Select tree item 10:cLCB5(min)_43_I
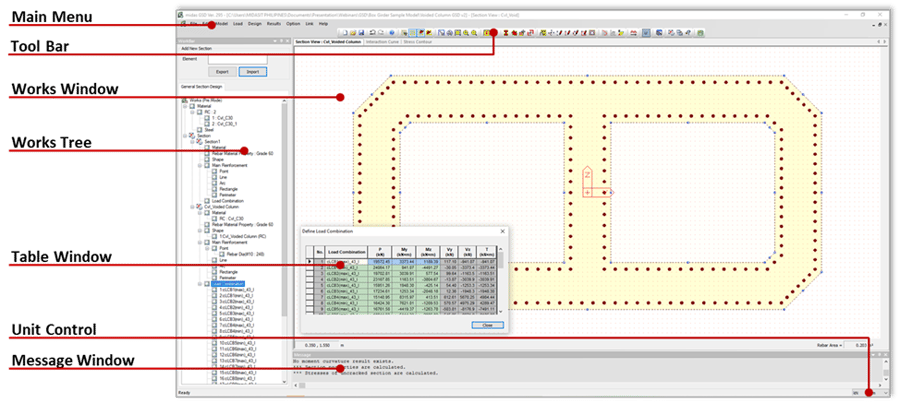 237,343
